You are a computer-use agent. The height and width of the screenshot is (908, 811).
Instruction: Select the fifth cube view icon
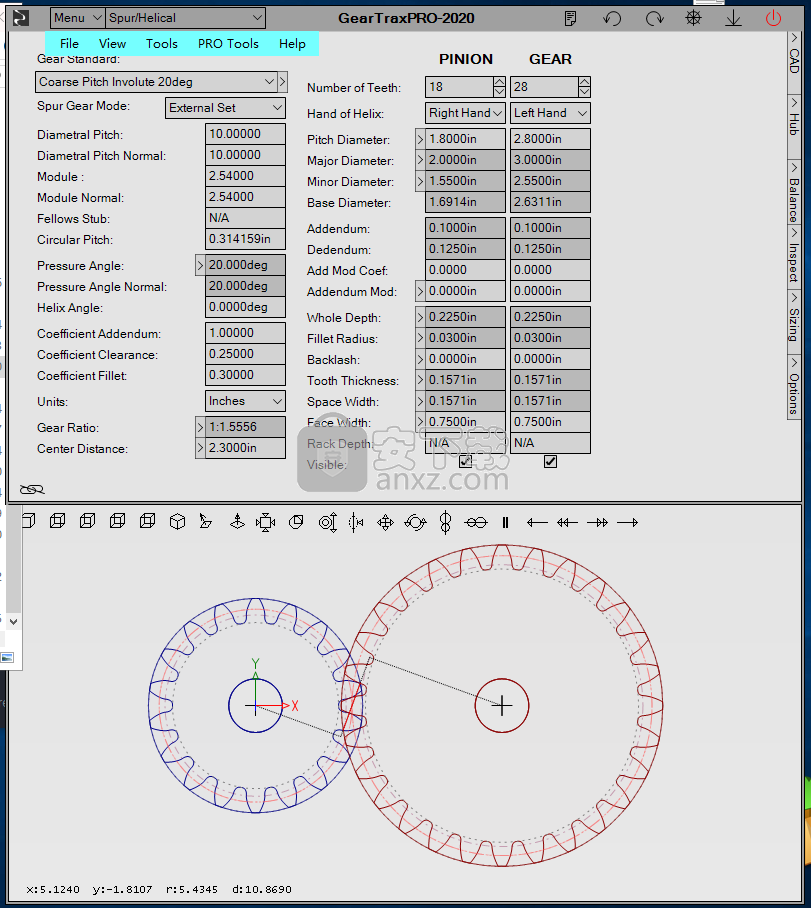148,521
